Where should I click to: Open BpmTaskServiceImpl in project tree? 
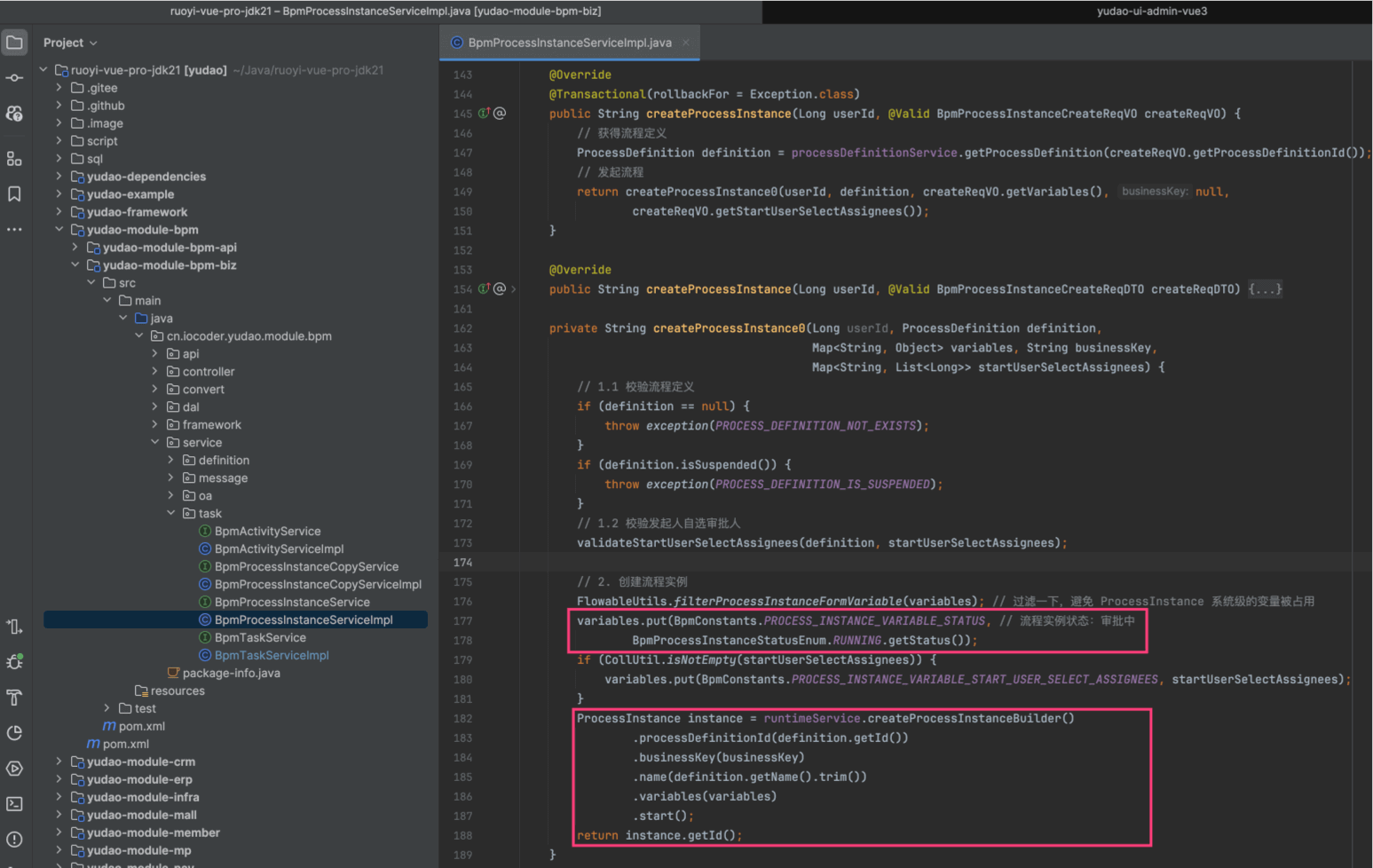click(272, 655)
